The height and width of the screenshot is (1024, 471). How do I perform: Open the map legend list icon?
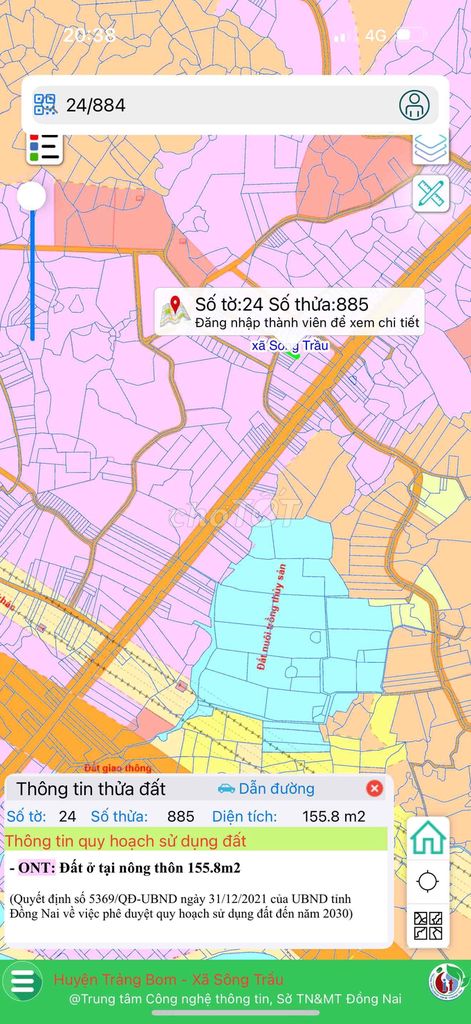(44, 148)
